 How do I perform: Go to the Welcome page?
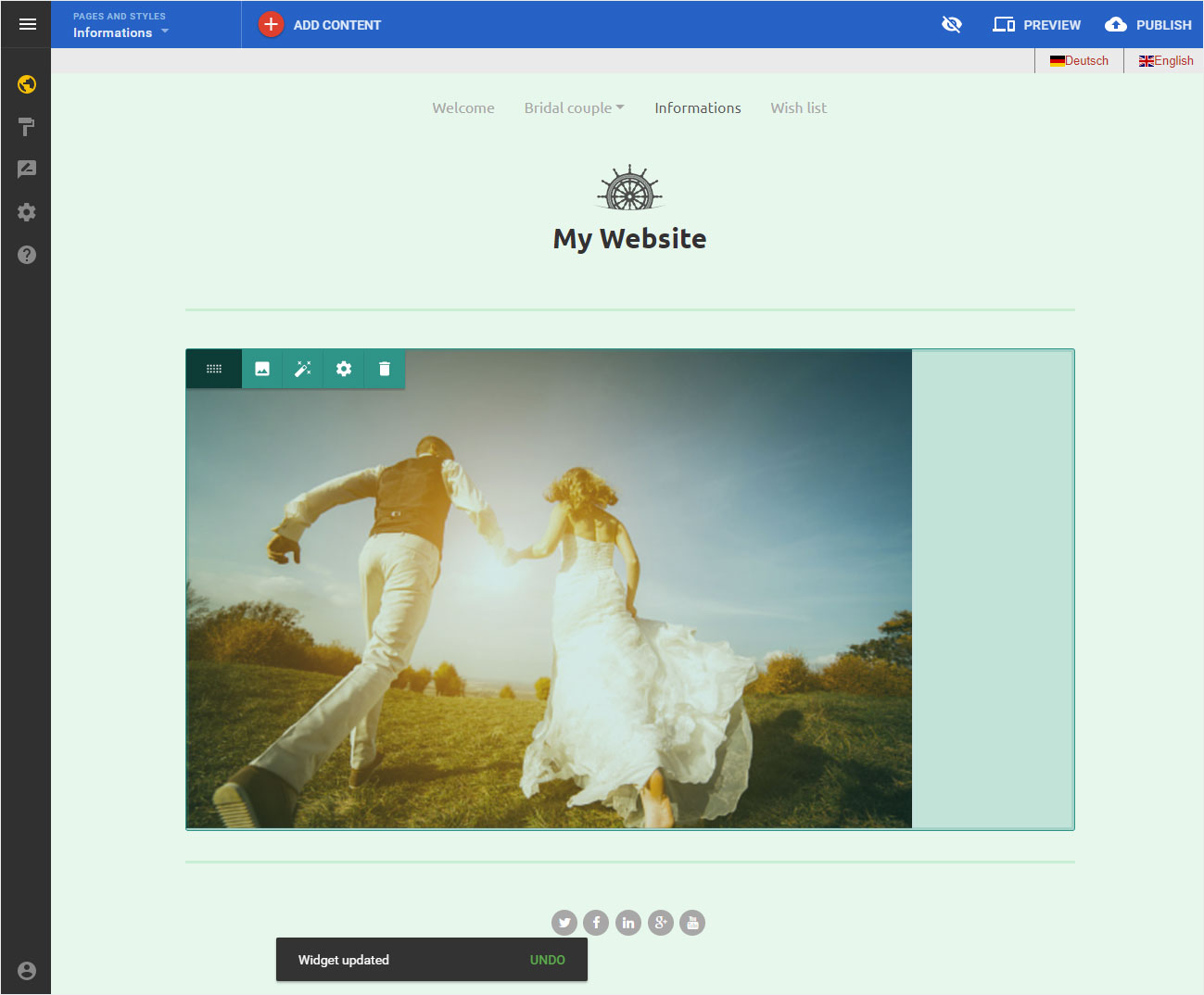pyautogui.click(x=463, y=108)
